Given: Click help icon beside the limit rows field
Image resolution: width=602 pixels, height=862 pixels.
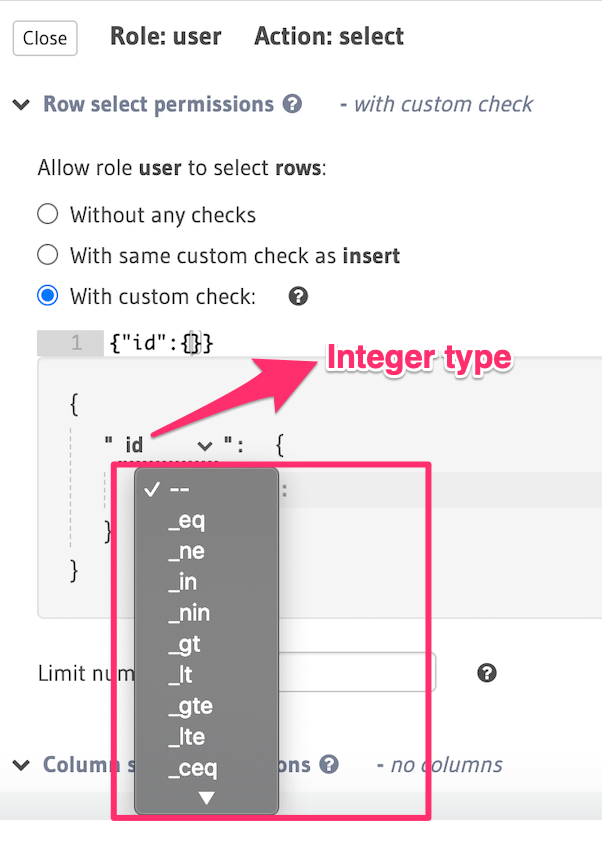Looking at the screenshot, I should click(x=487, y=673).
